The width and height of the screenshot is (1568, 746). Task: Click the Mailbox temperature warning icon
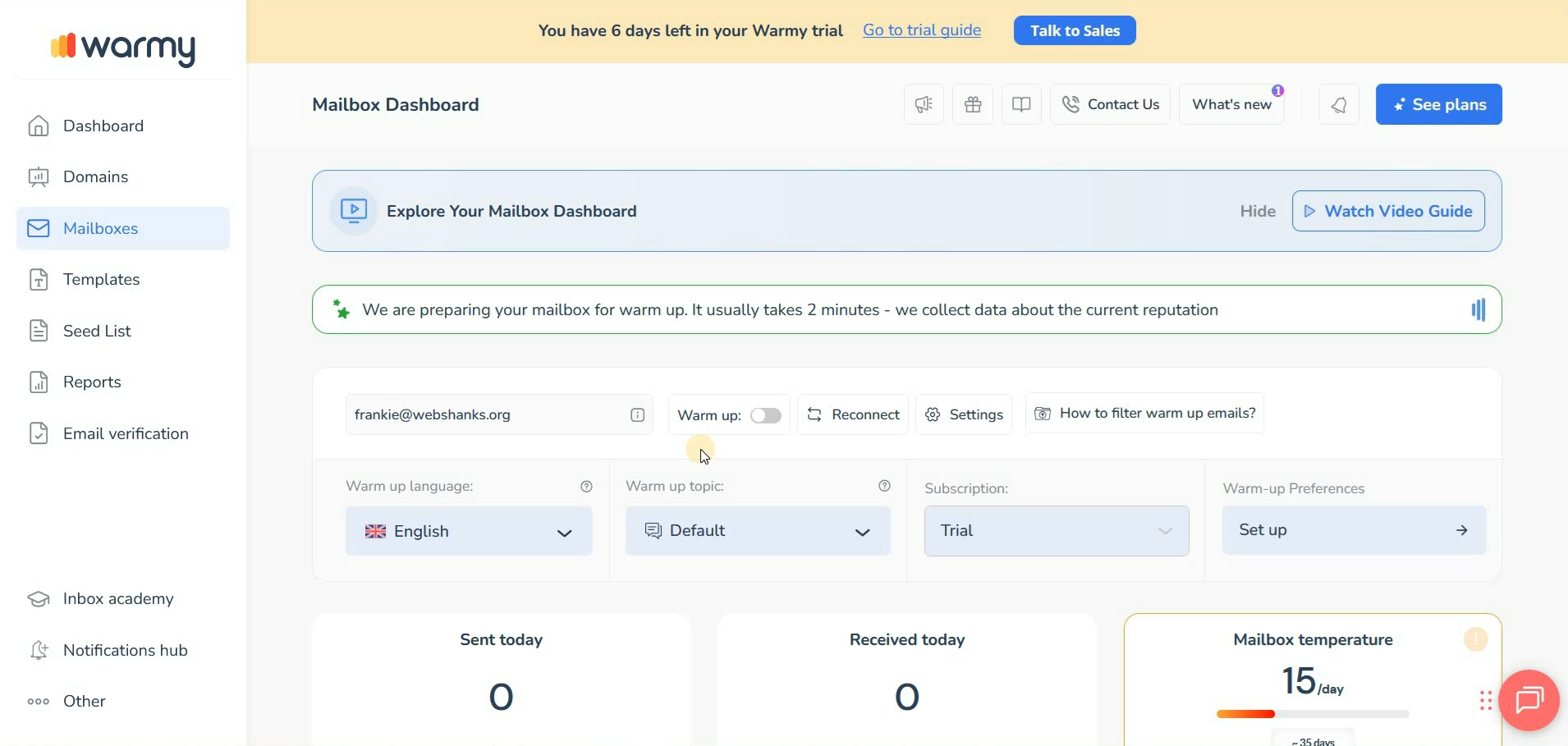pyautogui.click(x=1476, y=639)
